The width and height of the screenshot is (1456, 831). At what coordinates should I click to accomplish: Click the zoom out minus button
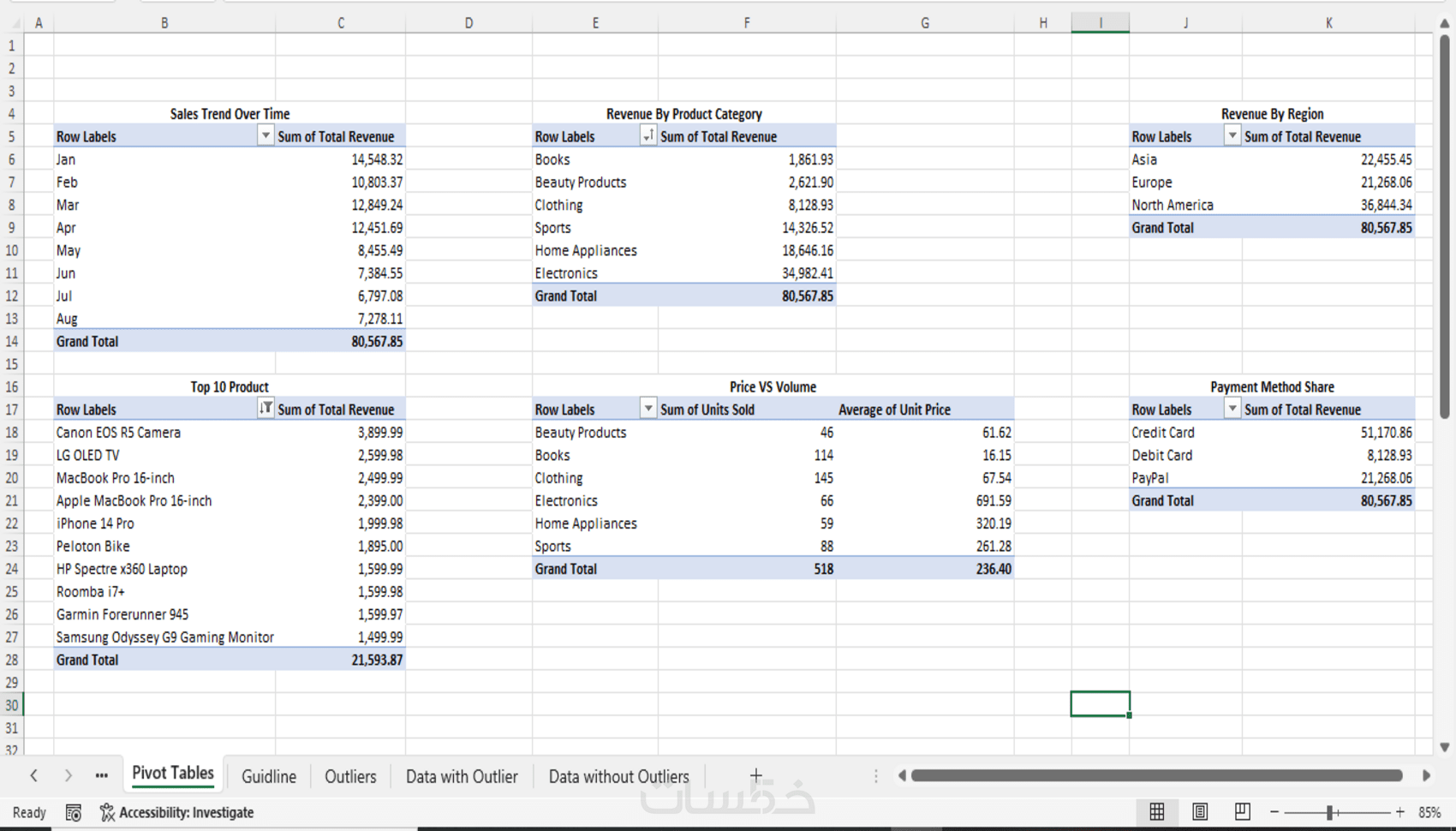click(1274, 812)
